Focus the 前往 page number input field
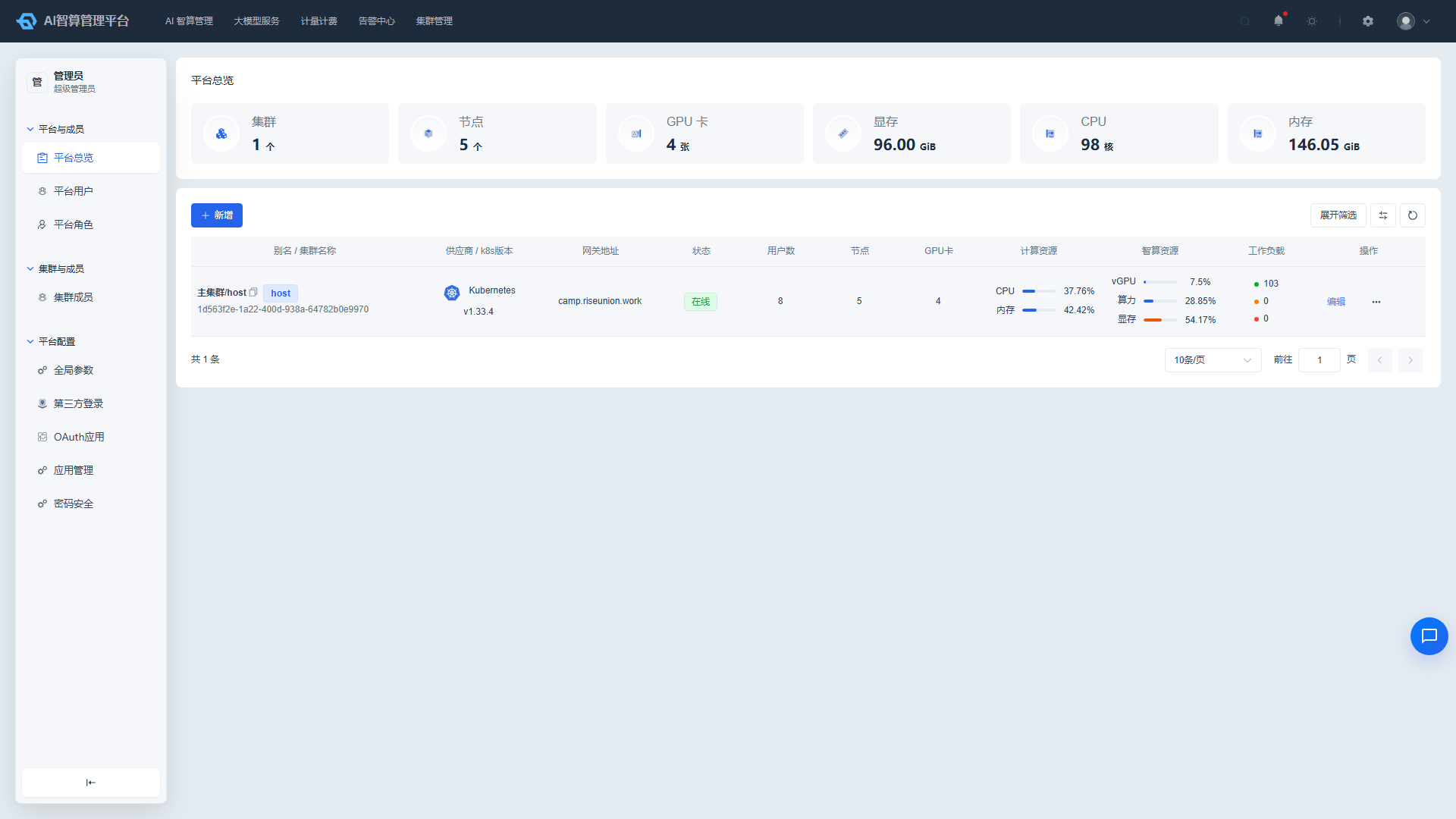The image size is (1456, 819). (1319, 360)
